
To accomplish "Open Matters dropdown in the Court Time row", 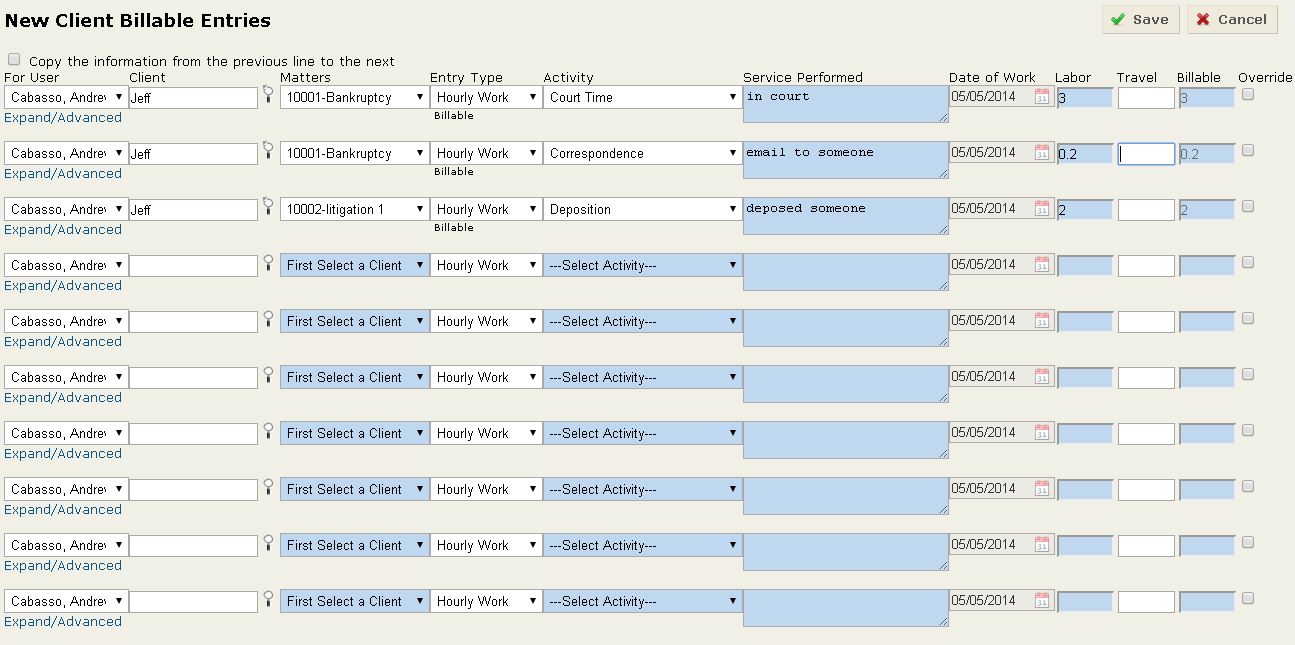I will click(x=354, y=97).
